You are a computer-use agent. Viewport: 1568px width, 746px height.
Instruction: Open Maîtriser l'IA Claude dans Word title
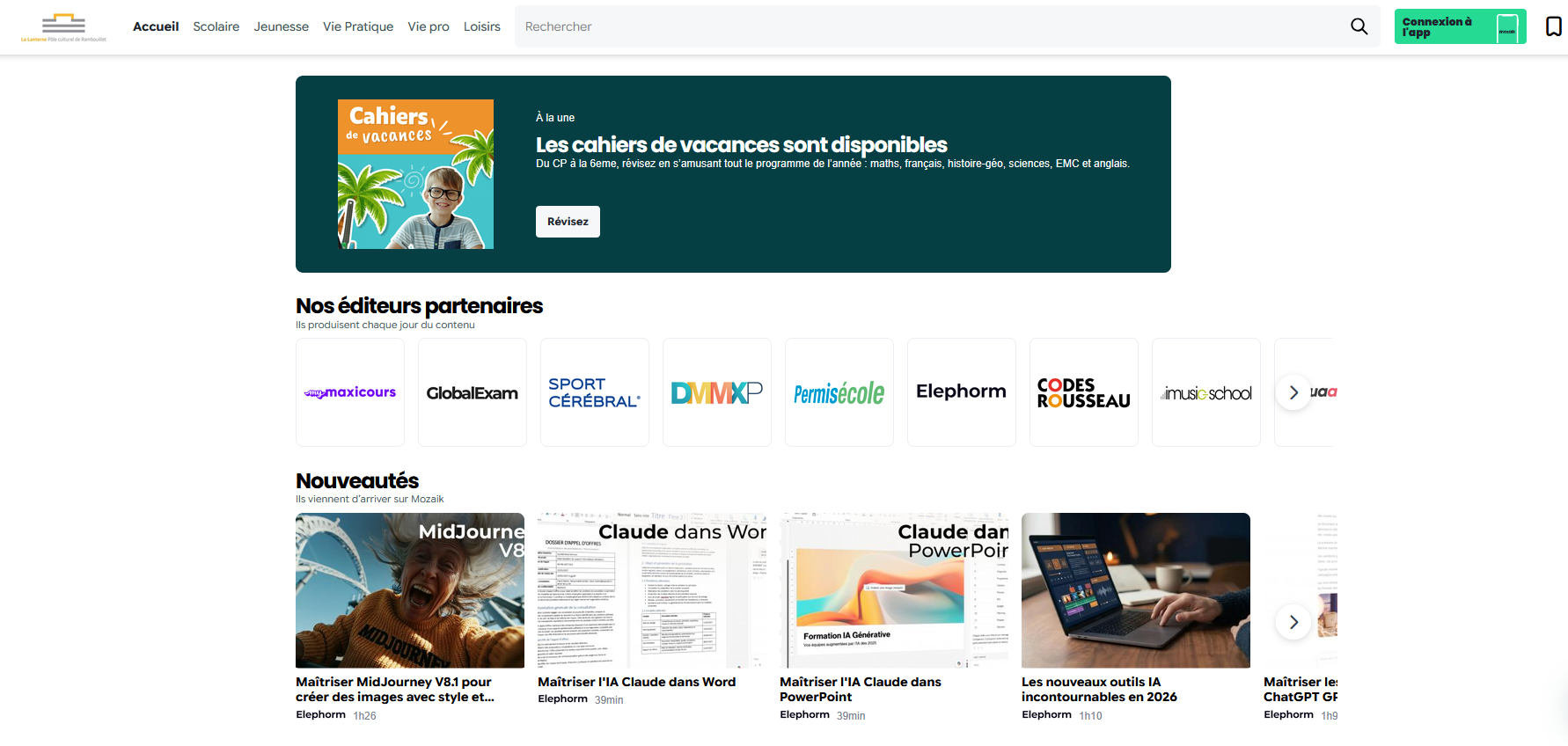637,682
